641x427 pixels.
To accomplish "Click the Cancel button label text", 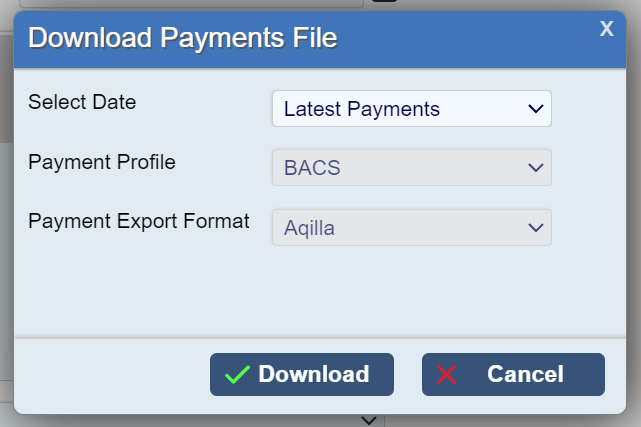I will (525, 375).
